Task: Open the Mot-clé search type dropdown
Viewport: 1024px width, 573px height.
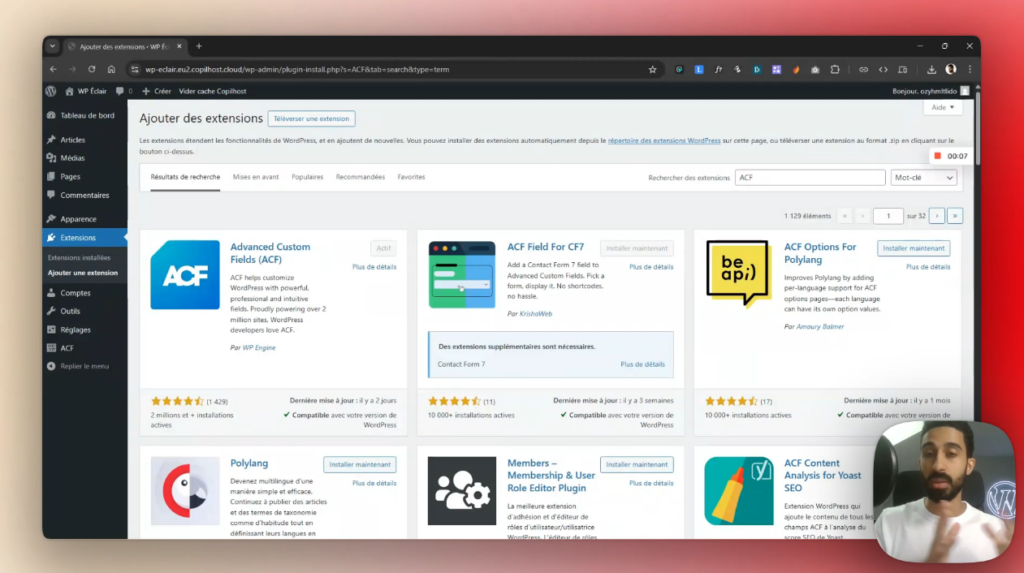Action: 923,177
